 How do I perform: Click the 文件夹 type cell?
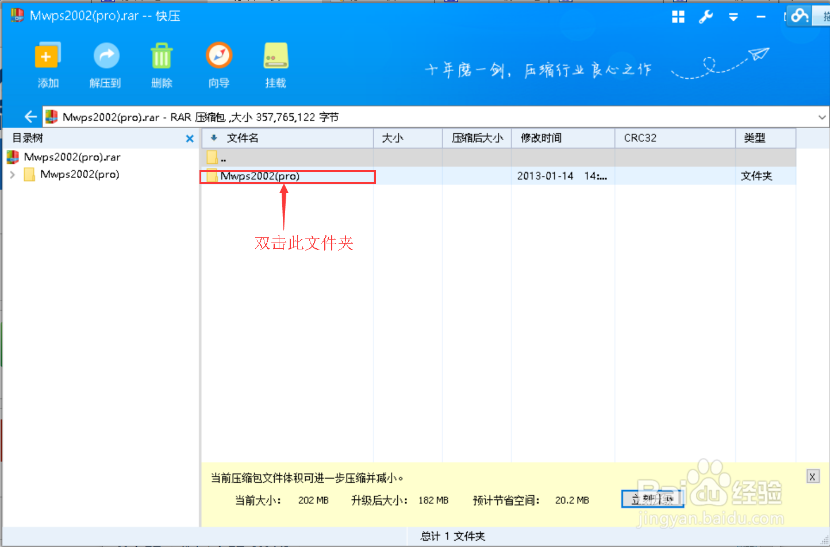(x=756, y=176)
